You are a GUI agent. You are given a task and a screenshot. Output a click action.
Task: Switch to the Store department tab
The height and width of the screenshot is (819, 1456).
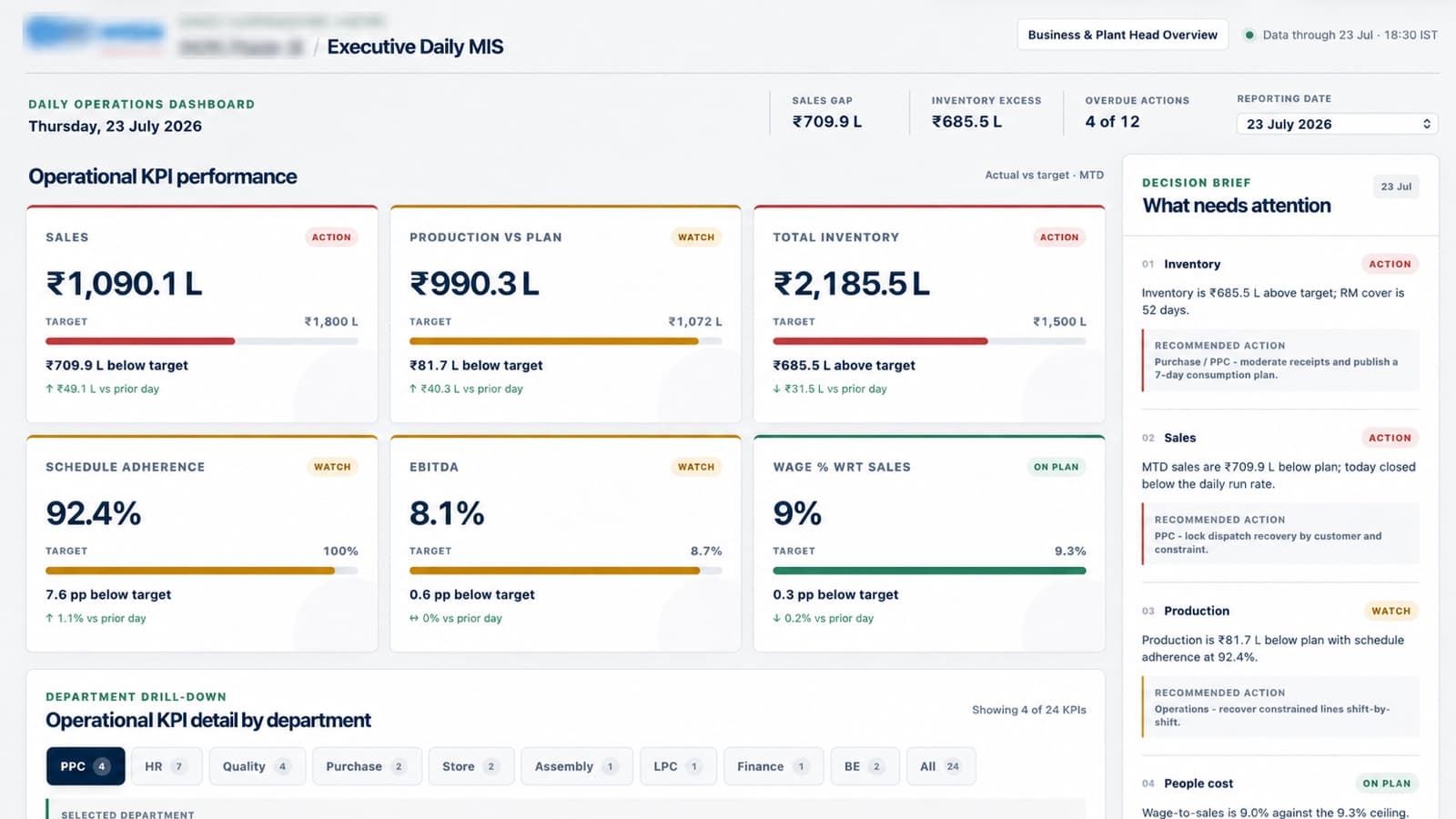click(471, 766)
